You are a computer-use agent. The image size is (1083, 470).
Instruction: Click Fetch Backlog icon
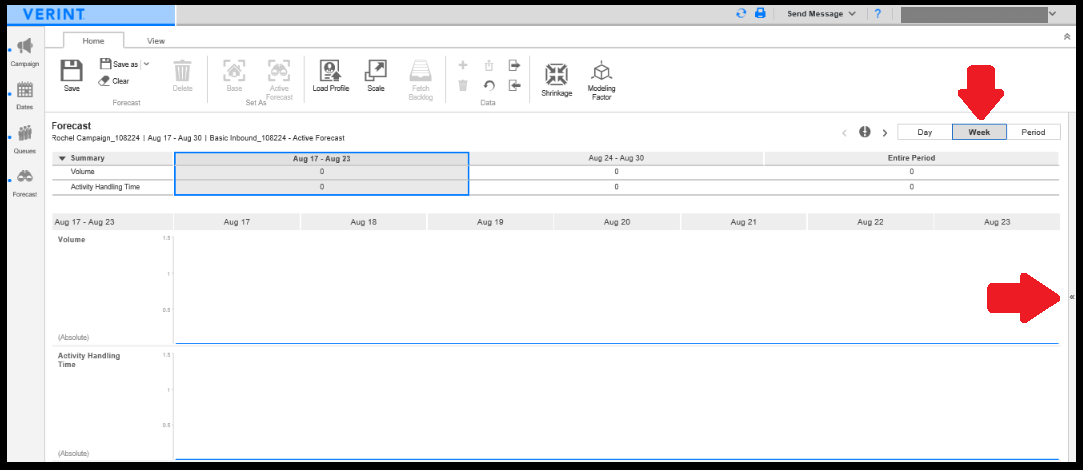point(421,80)
